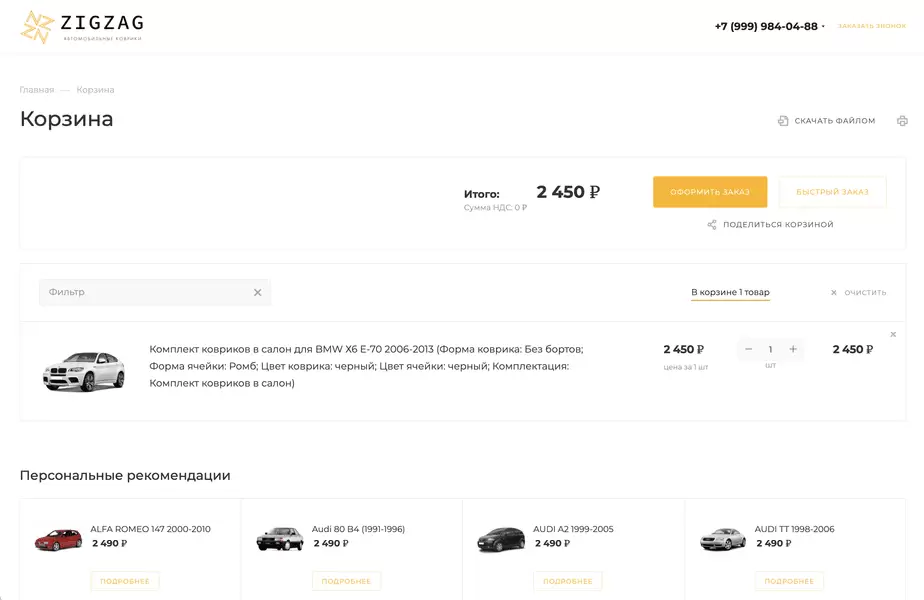924x600 pixels.
Task: Remove the BMW X6 item from cart
Action: coord(893,334)
